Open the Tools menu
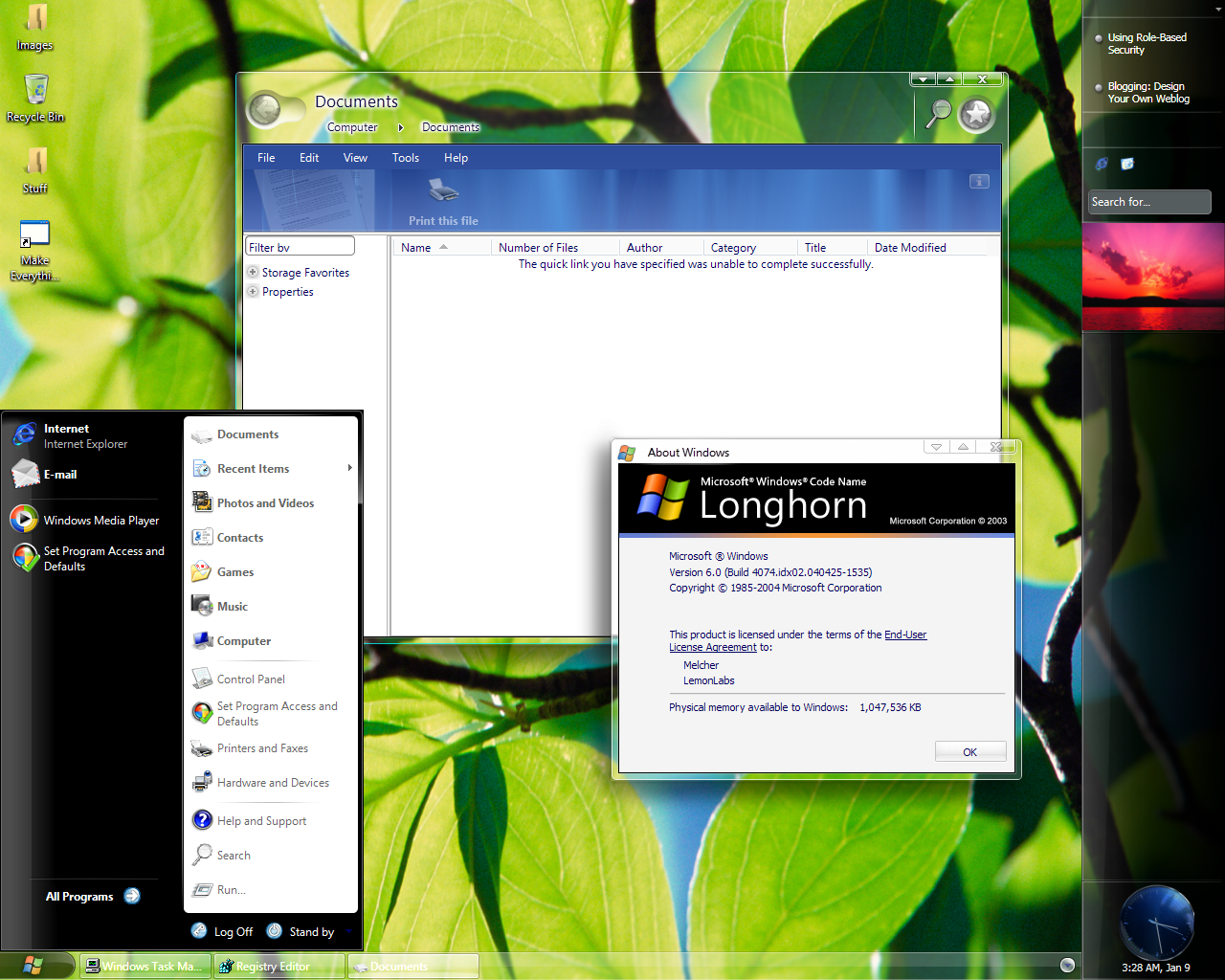This screenshot has height=980, width=1225. click(405, 158)
